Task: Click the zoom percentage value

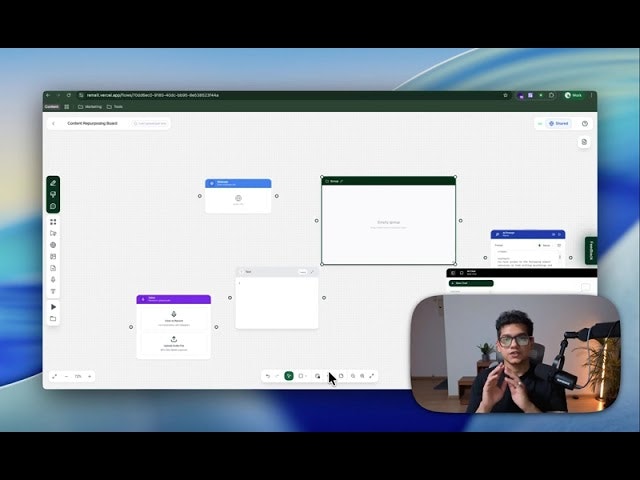Action: 78,376
